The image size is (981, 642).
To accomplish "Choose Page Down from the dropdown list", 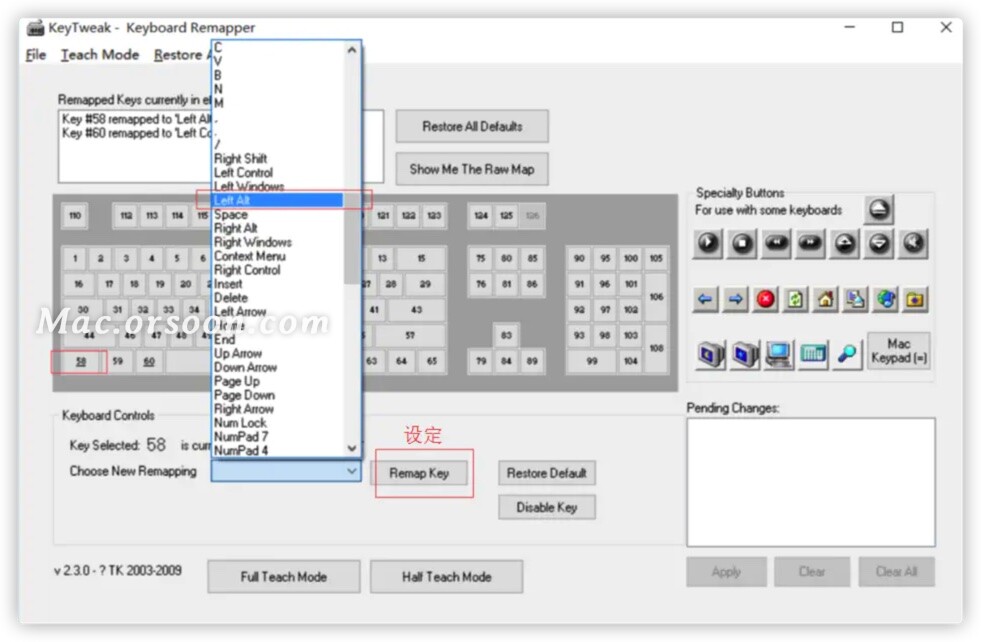I will pos(277,395).
